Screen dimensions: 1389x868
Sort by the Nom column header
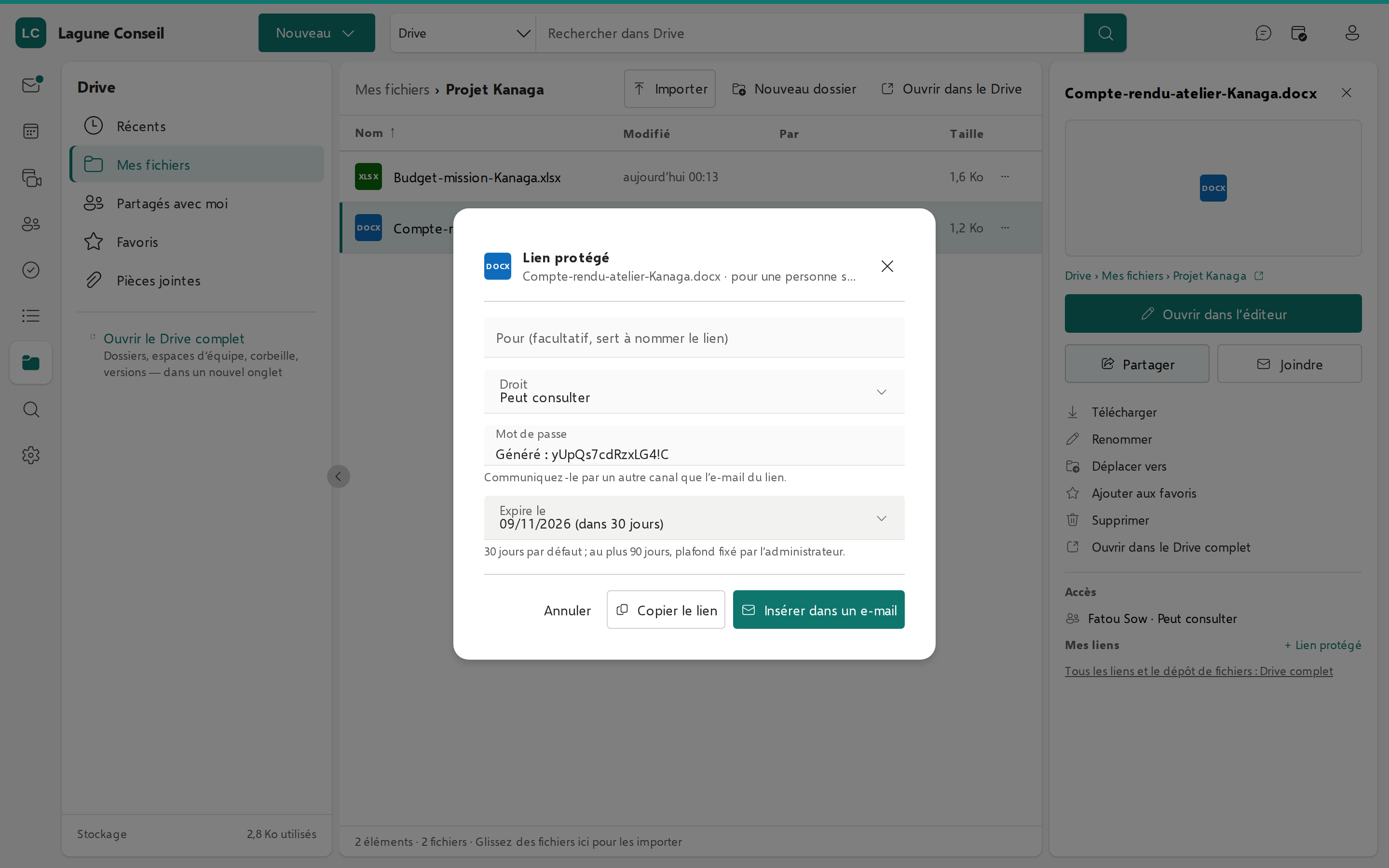tap(375, 133)
